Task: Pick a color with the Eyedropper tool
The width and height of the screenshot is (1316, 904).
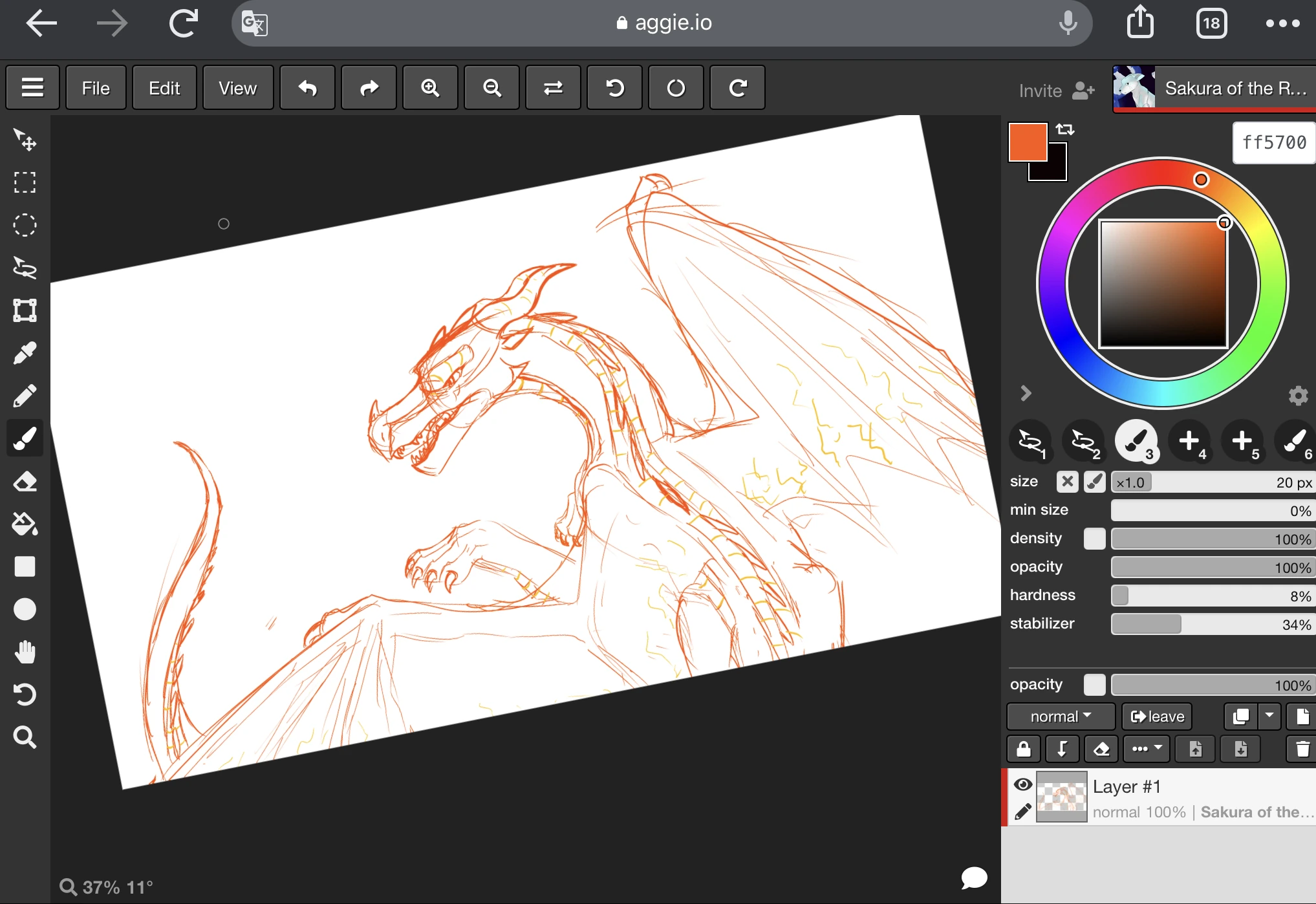Action: (25, 353)
